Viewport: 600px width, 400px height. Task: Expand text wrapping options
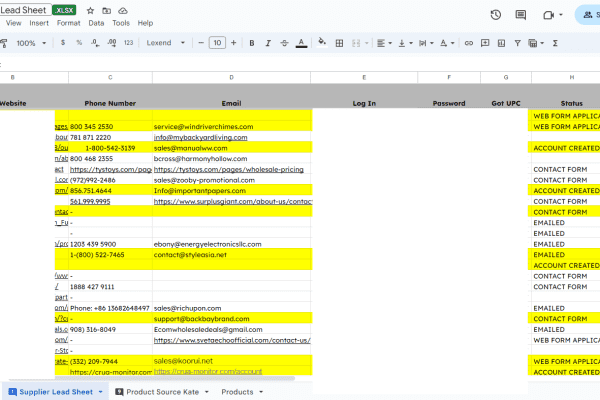click(432, 43)
